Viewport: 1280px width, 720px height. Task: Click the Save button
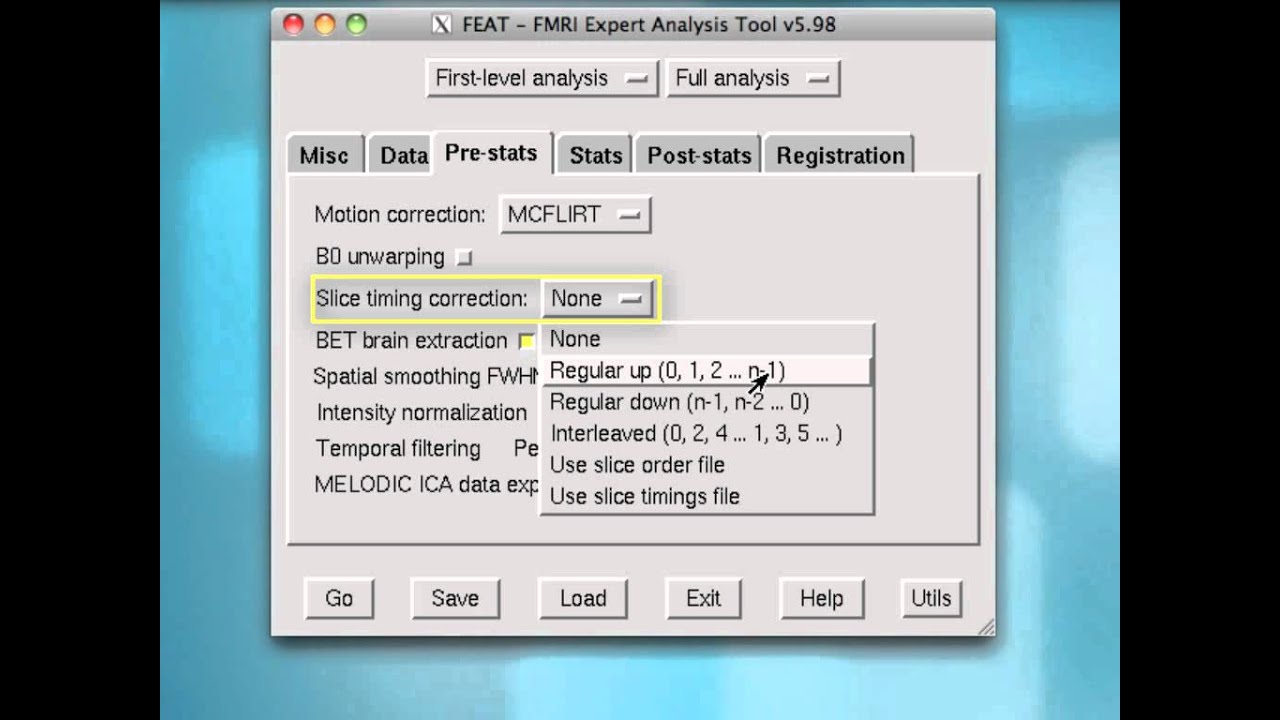click(455, 598)
